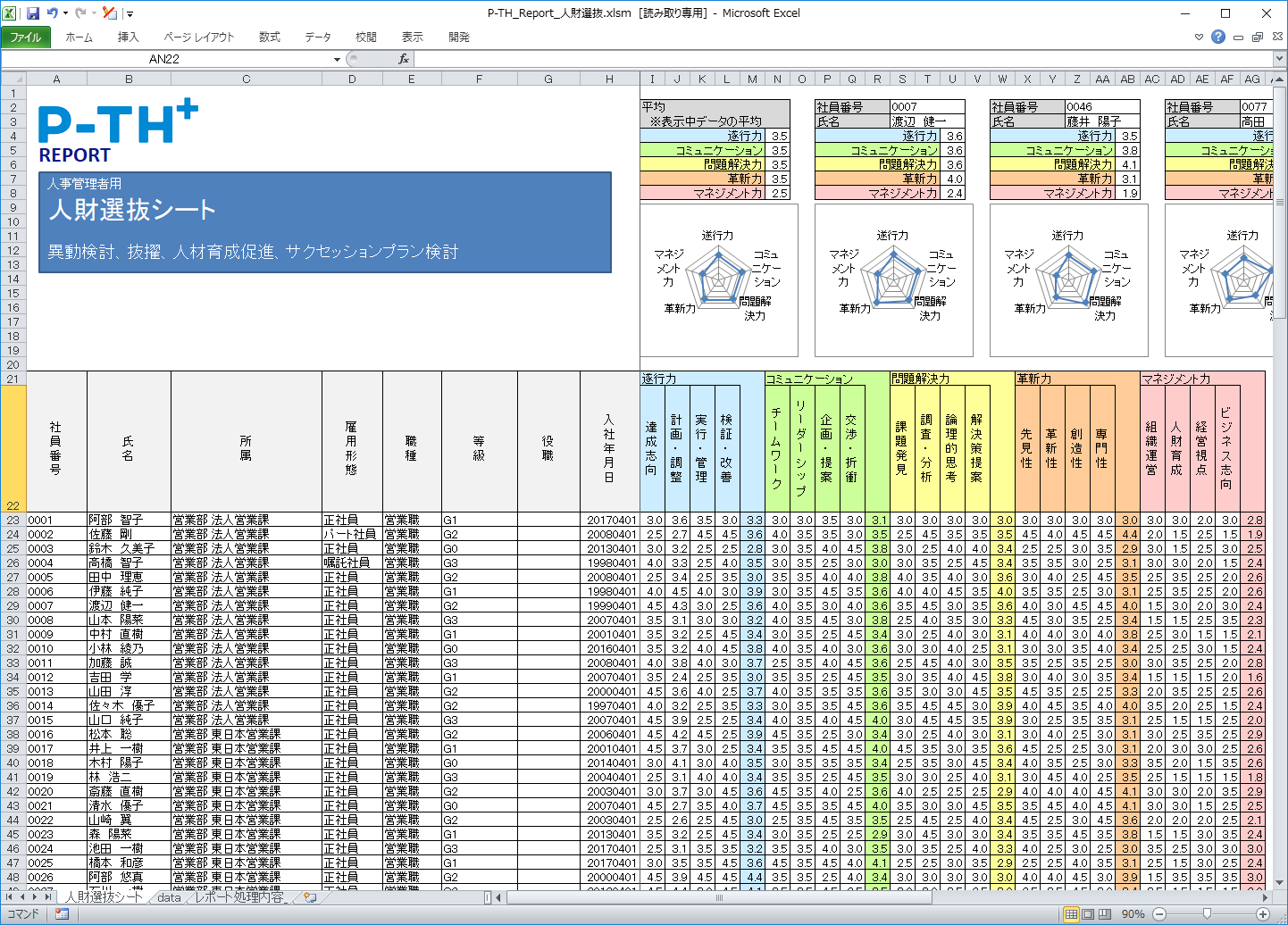
Task: Click into the formula bar input area
Action: coord(842,59)
